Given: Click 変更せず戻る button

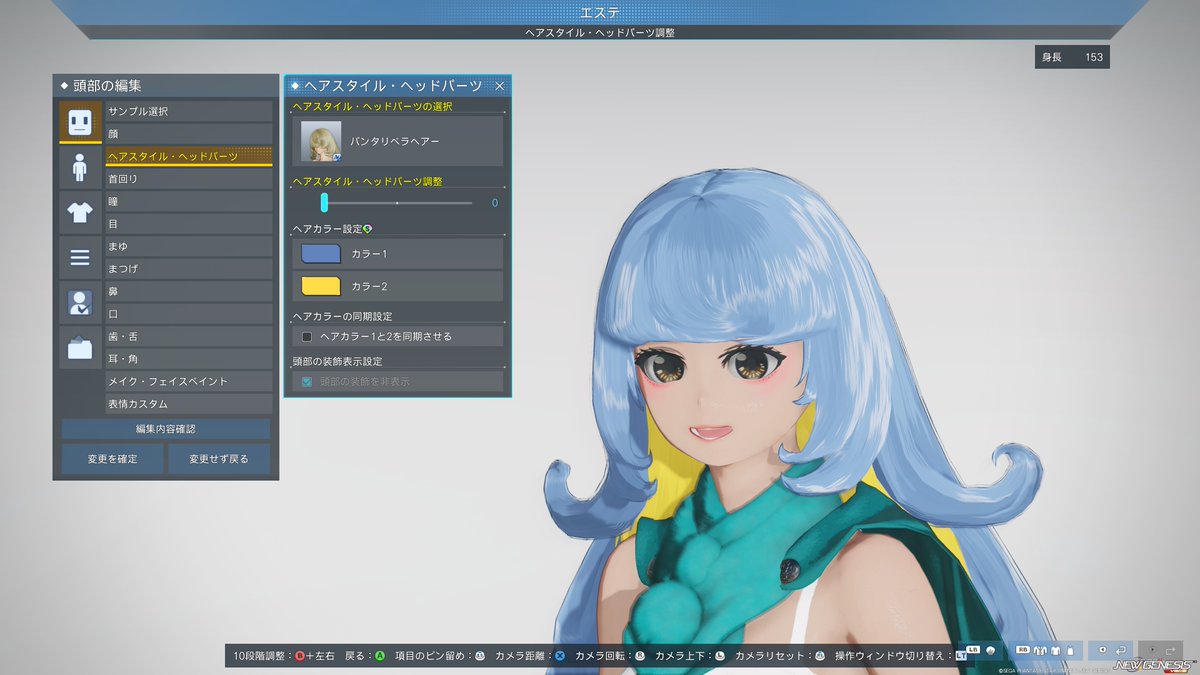Looking at the screenshot, I should pyautogui.click(x=219, y=459).
